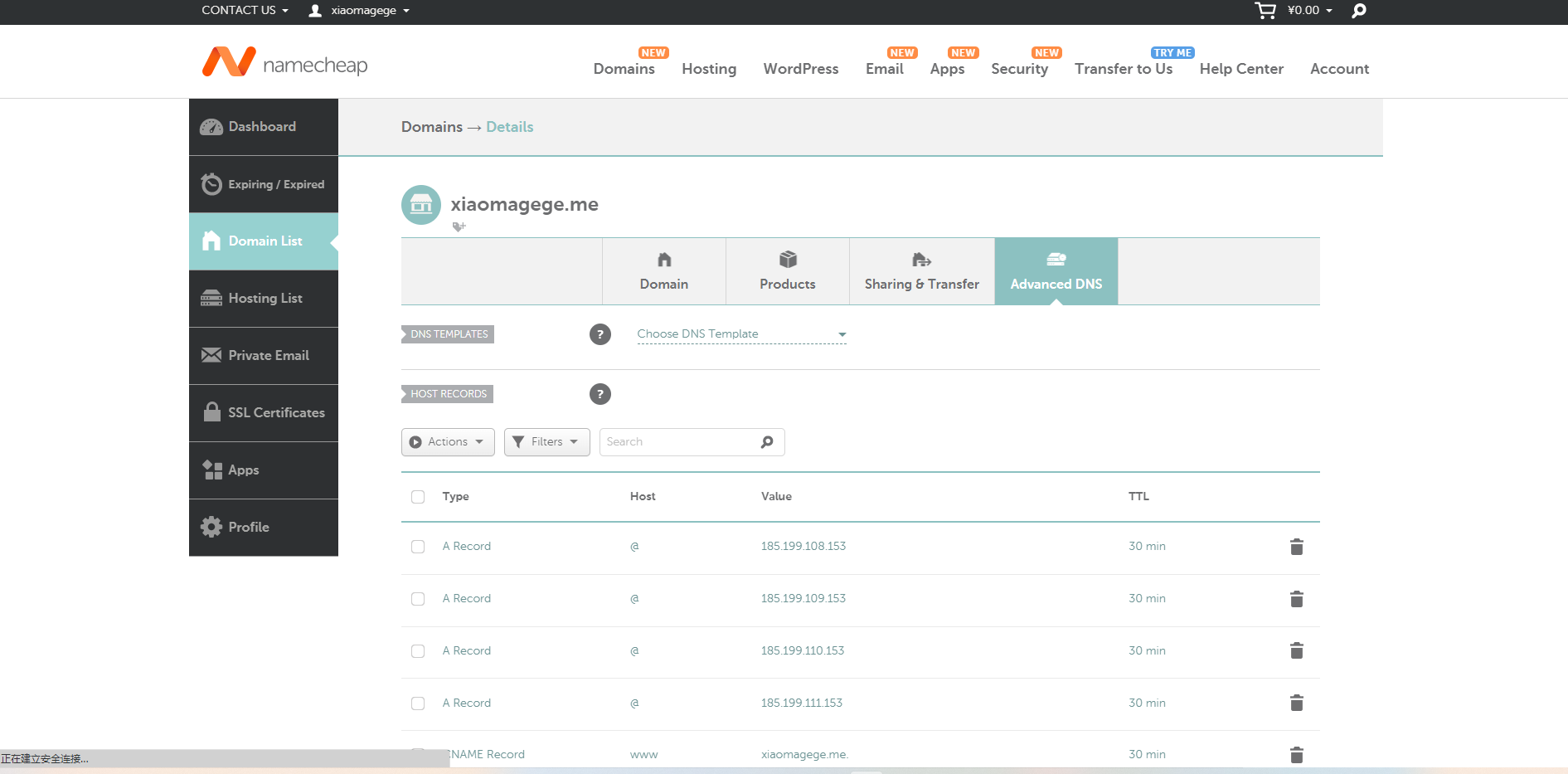Click the HOST RECORDS section label
Image resolution: width=1568 pixels, height=774 pixels.
pos(448,394)
